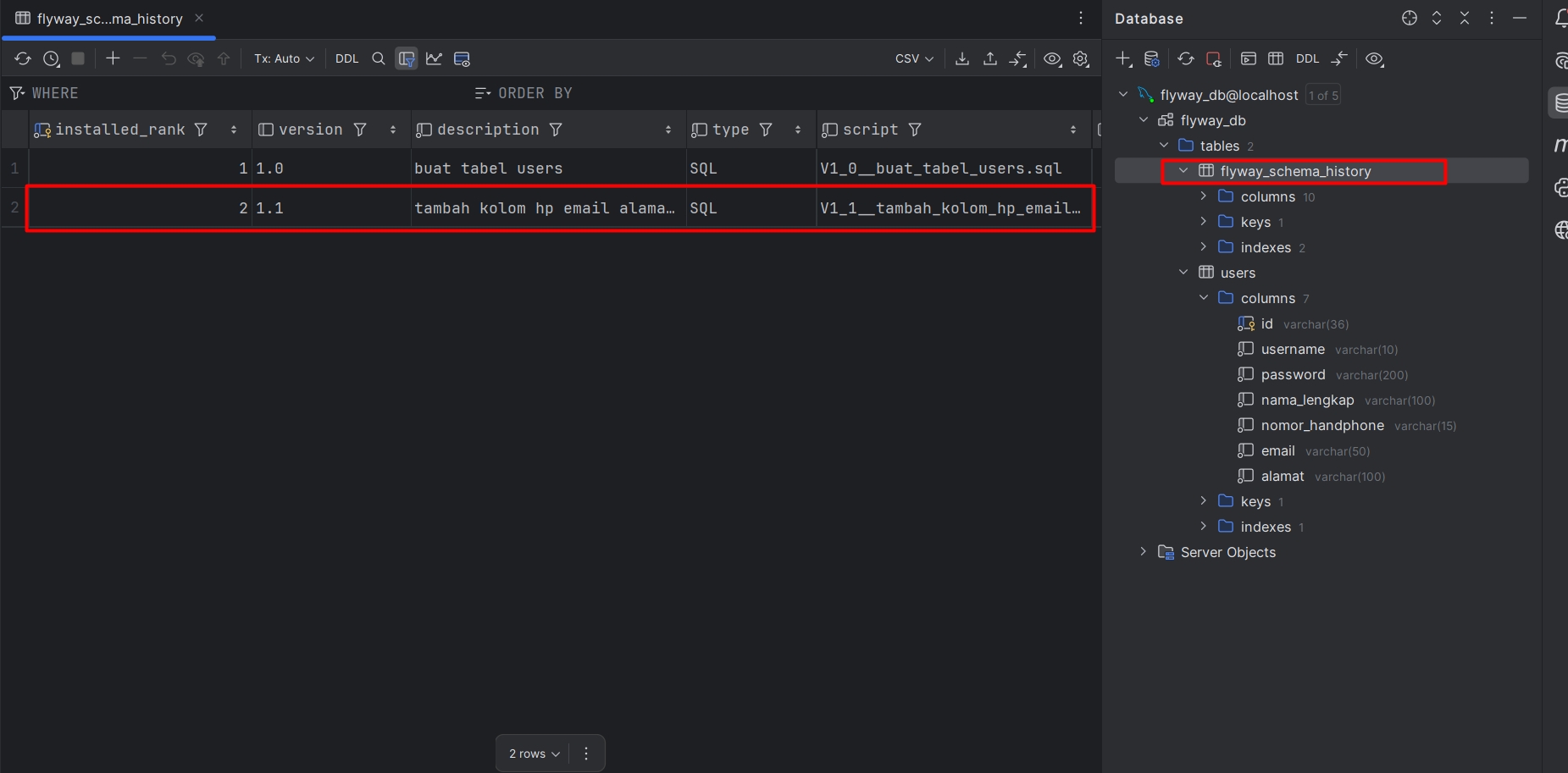
Task: Open Data Source Properties icon
Action: [x=1152, y=58]
